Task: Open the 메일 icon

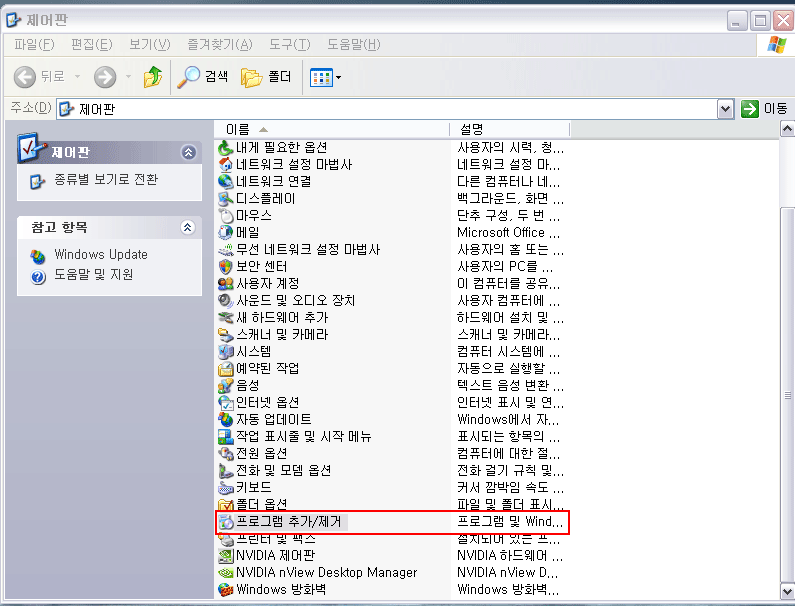Action: coord(225,232)
